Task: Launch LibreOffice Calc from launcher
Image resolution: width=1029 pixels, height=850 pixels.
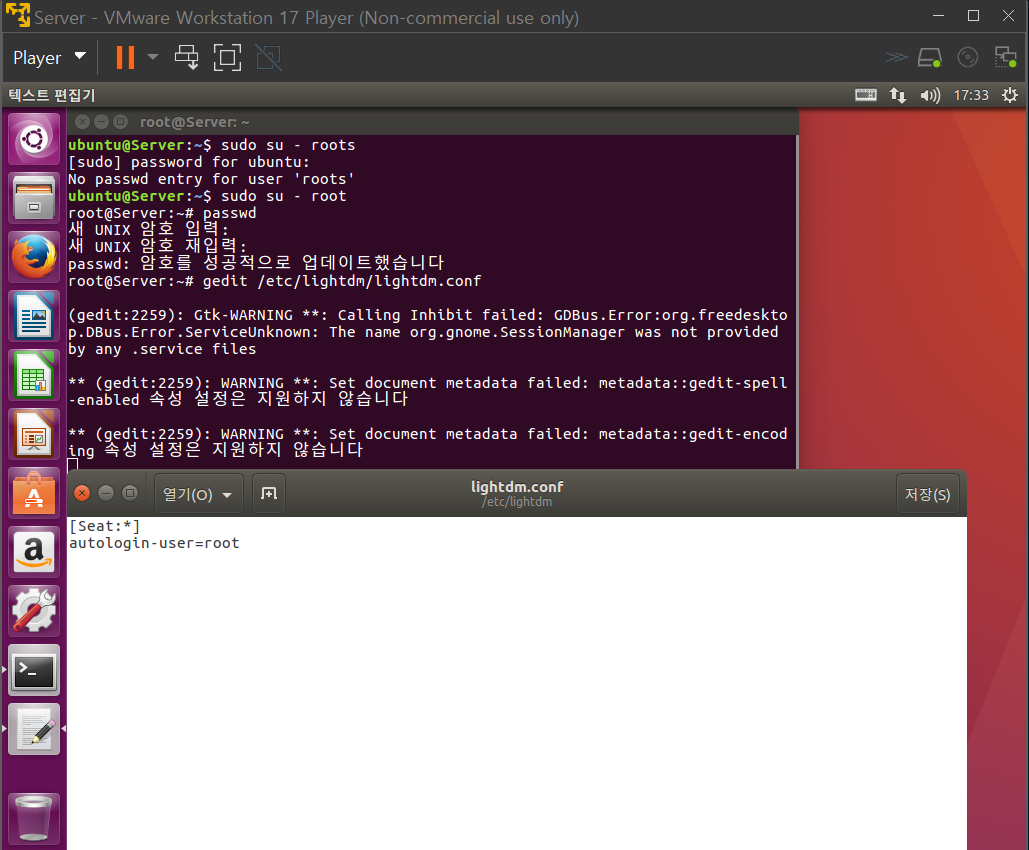Action: coord(33,375)
